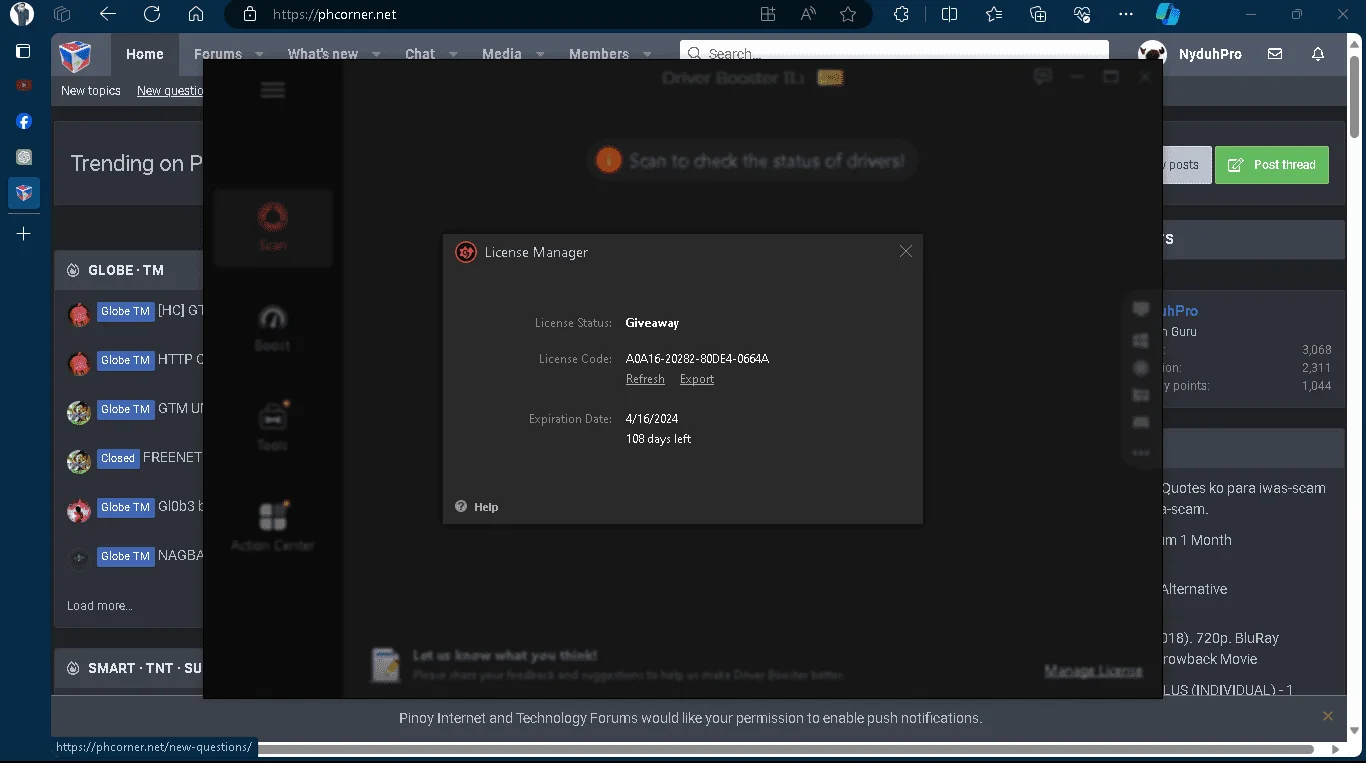This screenshot has width=1366, height=763.
Task: Open the Media navigation tab
Action: (x=501, y=54)
